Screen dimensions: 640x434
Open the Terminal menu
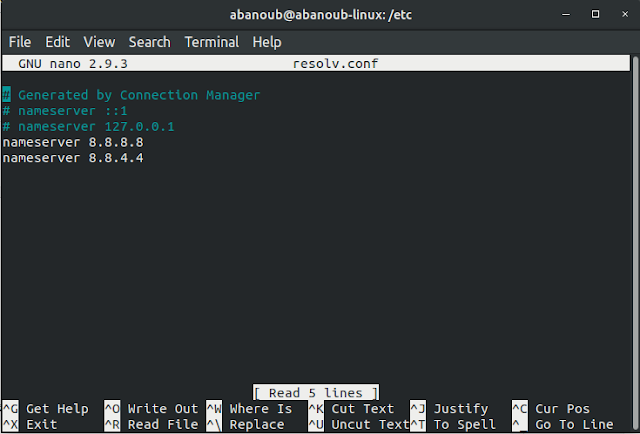211,42
